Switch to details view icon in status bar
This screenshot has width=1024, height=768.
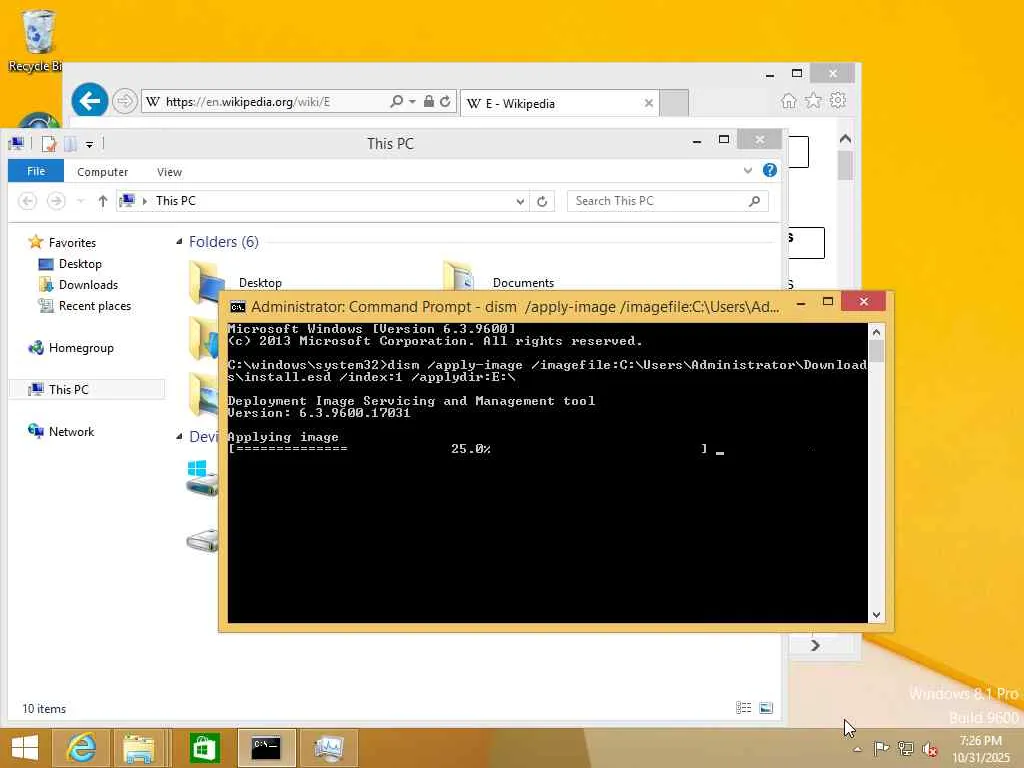click(x=743, y=708)
